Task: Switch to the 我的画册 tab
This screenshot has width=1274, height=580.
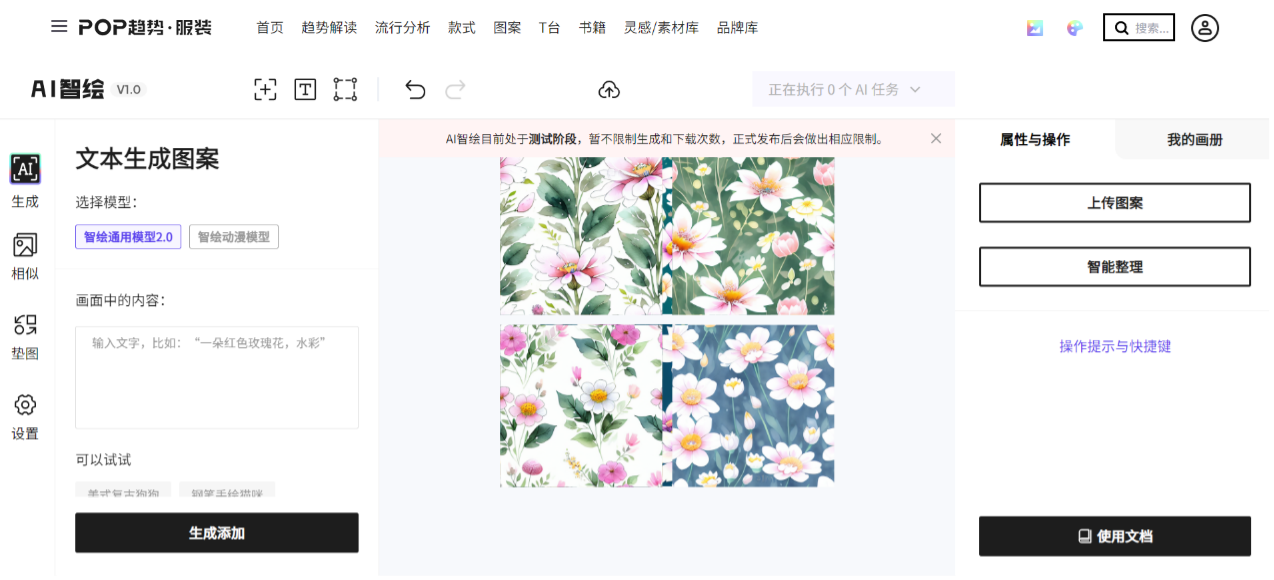Action: point(1195,139)
